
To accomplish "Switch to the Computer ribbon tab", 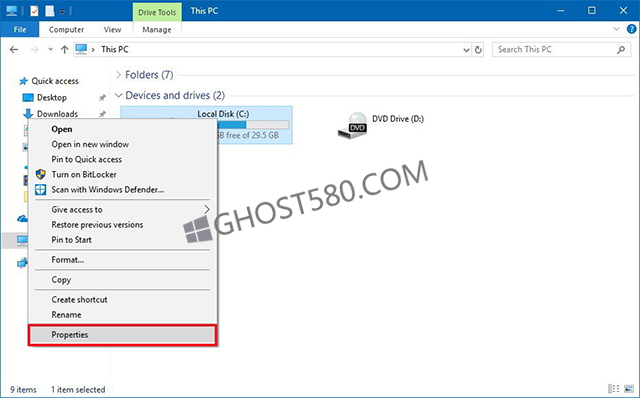I will click(x=66, y=29).
